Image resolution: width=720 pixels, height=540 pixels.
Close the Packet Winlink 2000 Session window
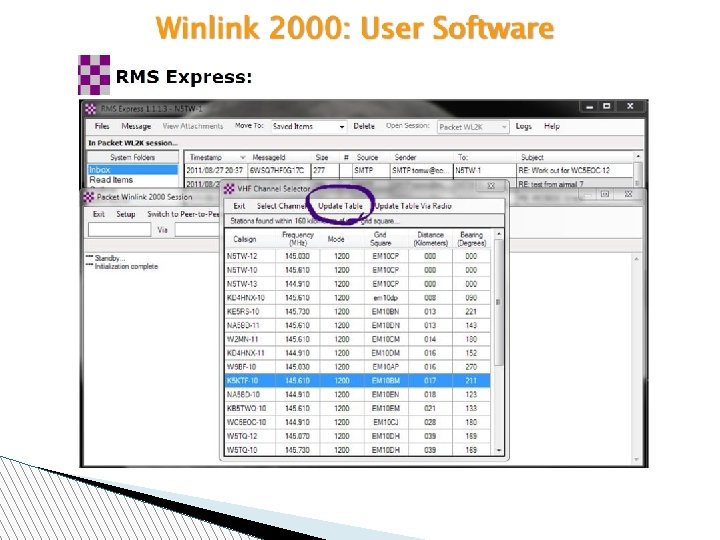pos(628,194)
